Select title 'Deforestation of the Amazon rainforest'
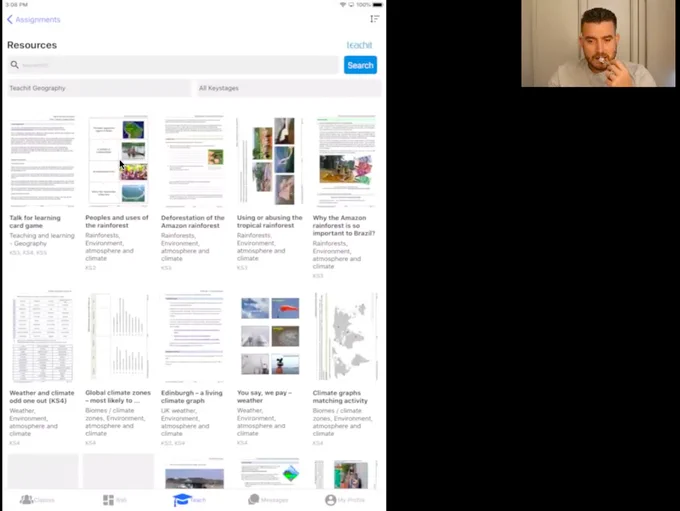The width and height of the screenshot is (680, 511). [x=193, y=221]
